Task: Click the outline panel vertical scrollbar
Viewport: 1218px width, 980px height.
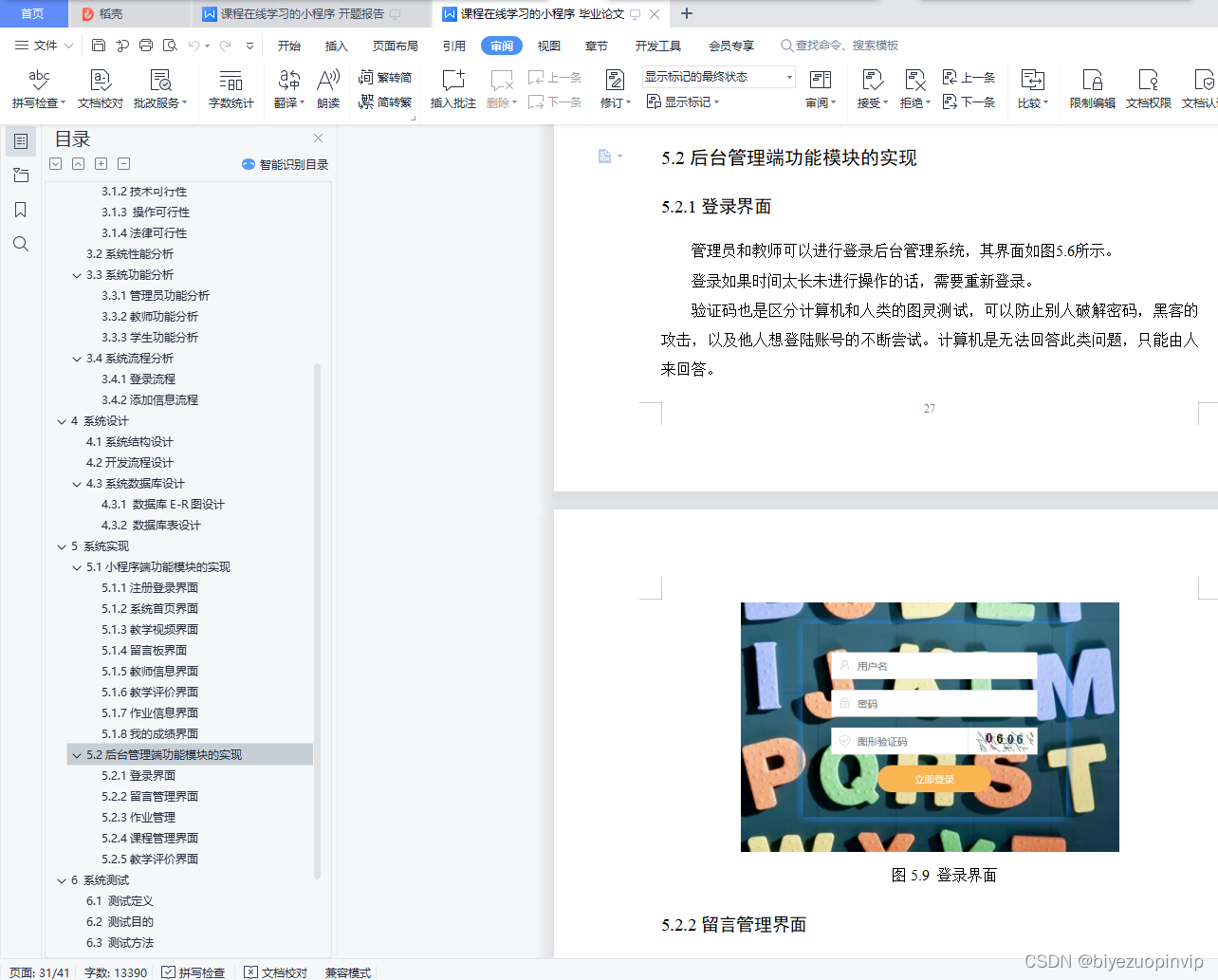Action: tap(317, 620)
